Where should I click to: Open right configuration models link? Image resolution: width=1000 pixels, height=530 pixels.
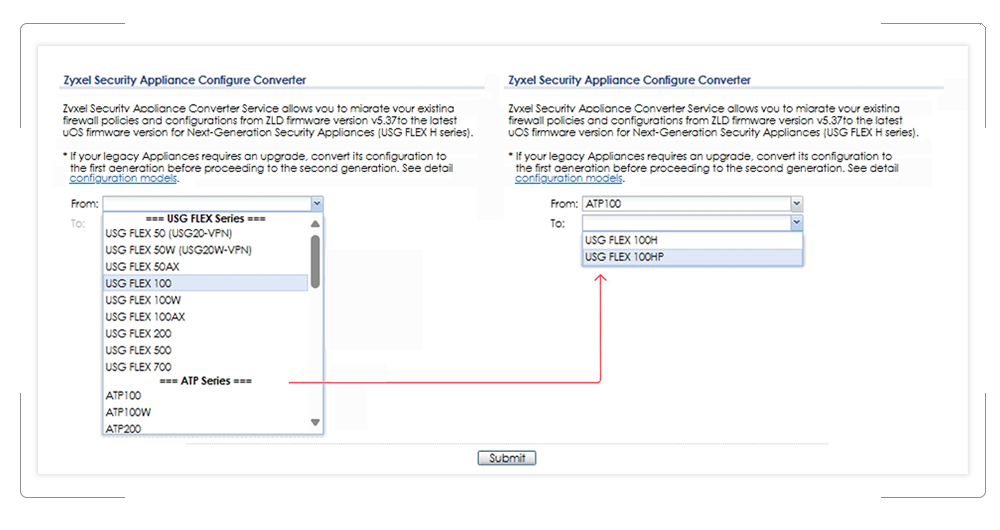pos(569,179)
